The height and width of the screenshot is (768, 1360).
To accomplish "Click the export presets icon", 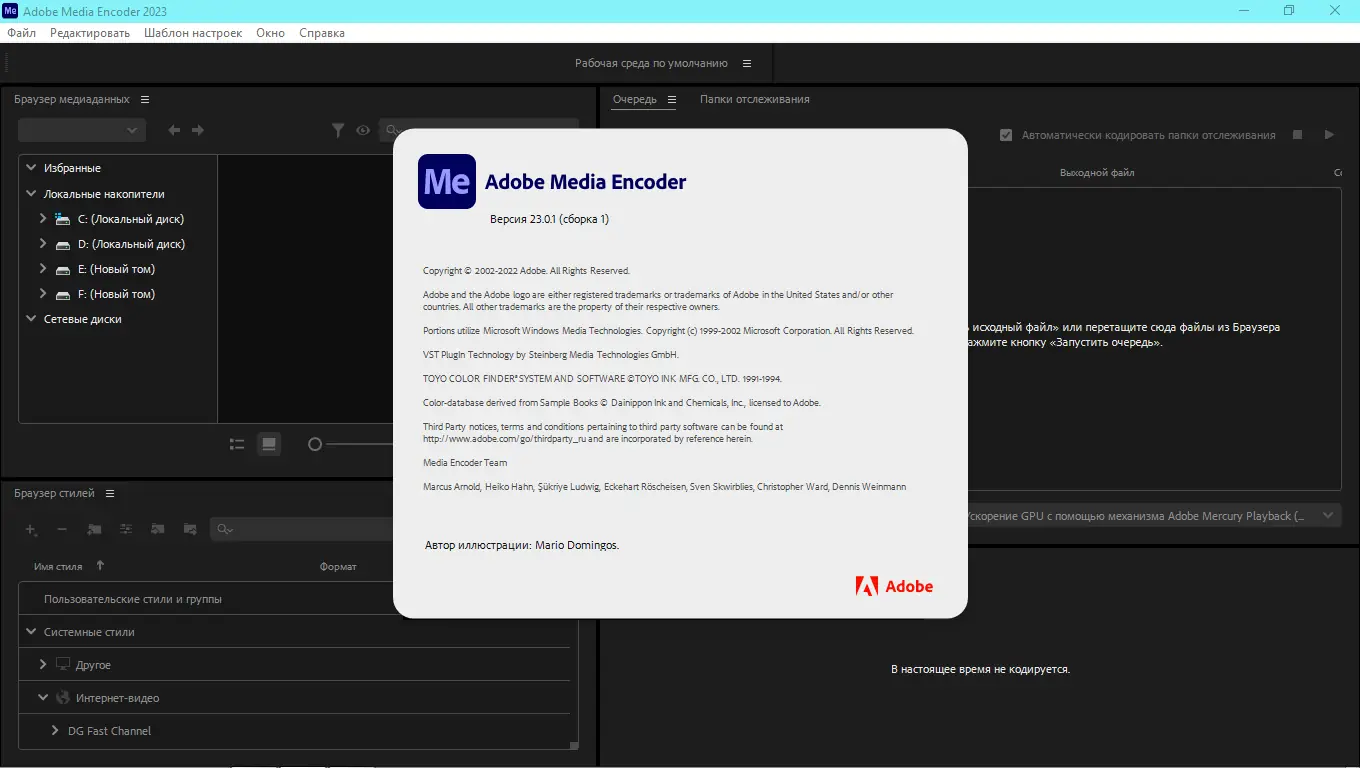I will click(x=190, y=529).
